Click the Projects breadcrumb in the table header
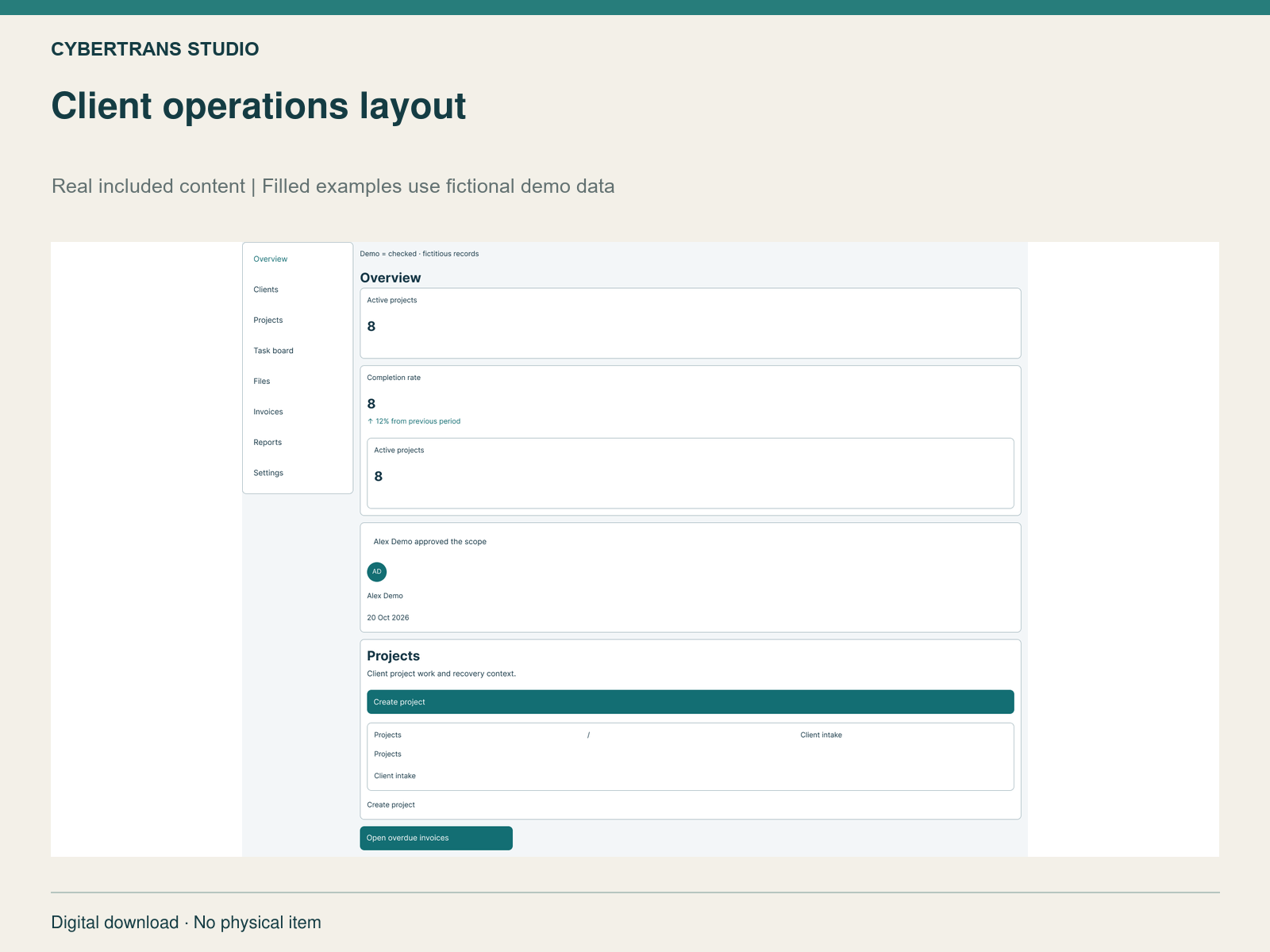The width and height of the screenshot is (1270, 952). pos(387,735)
